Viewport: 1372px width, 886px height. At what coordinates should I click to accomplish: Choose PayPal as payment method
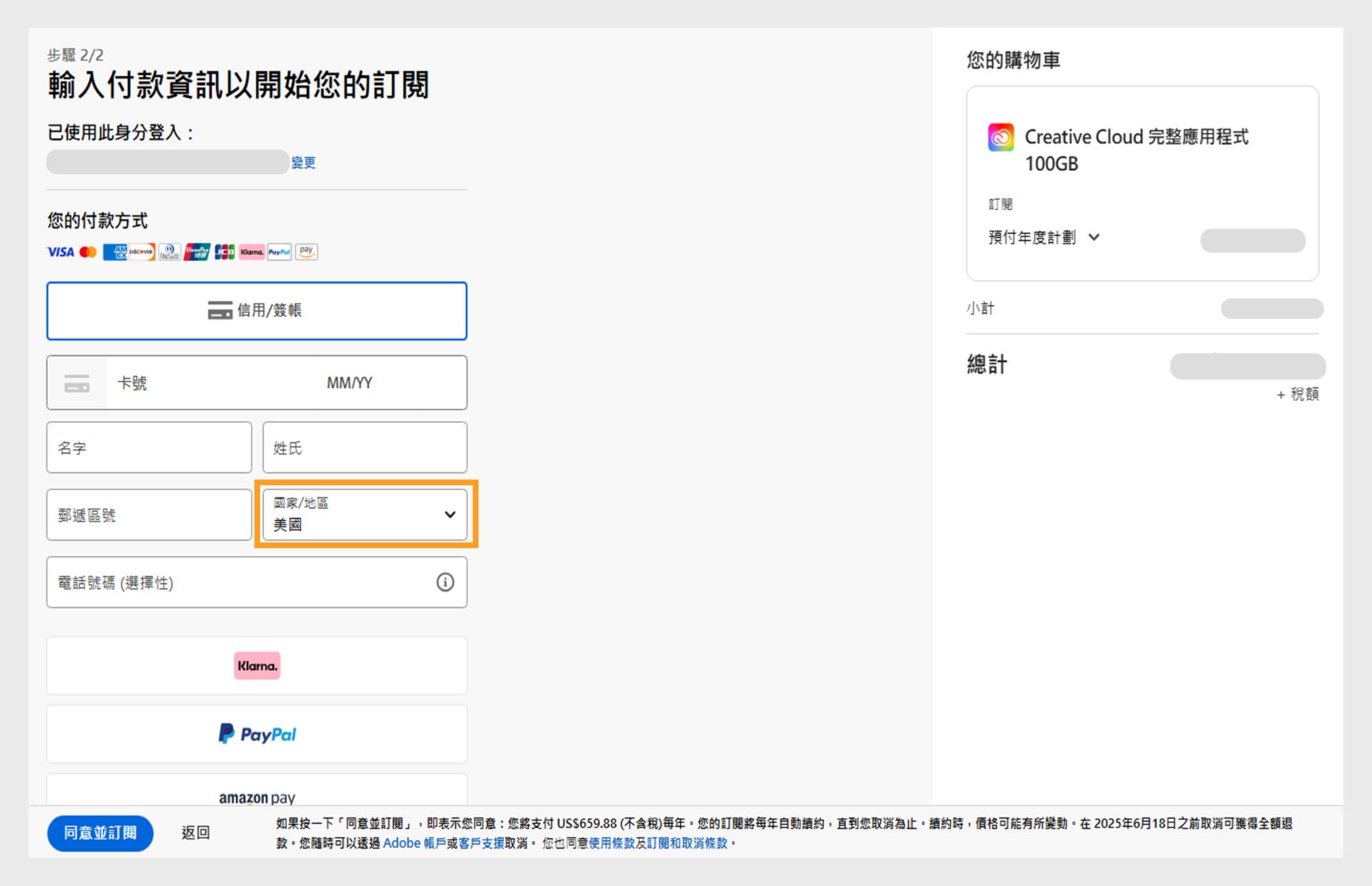[x=257, y=735]
